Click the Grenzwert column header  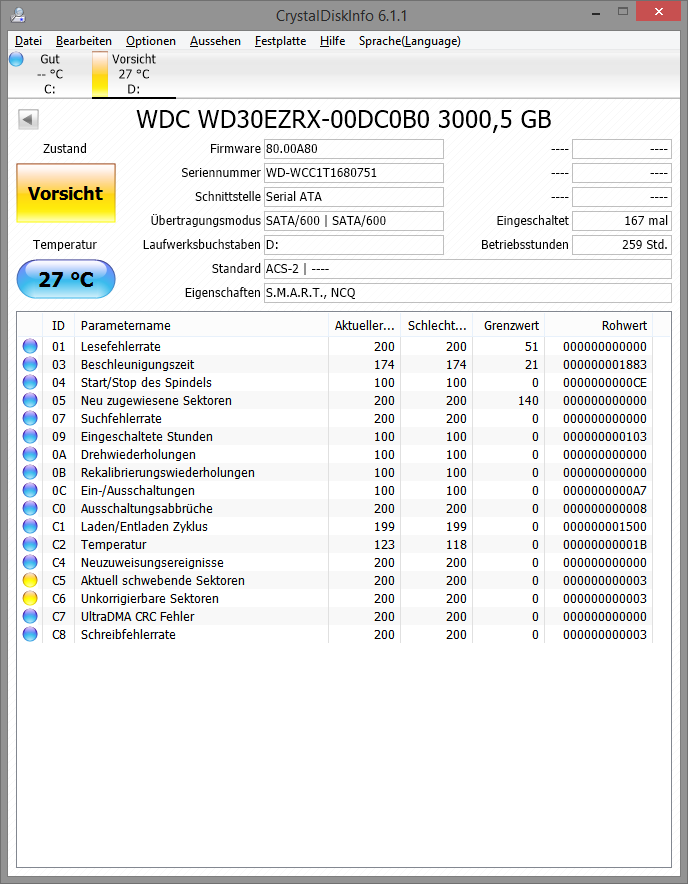pos(509,325)
